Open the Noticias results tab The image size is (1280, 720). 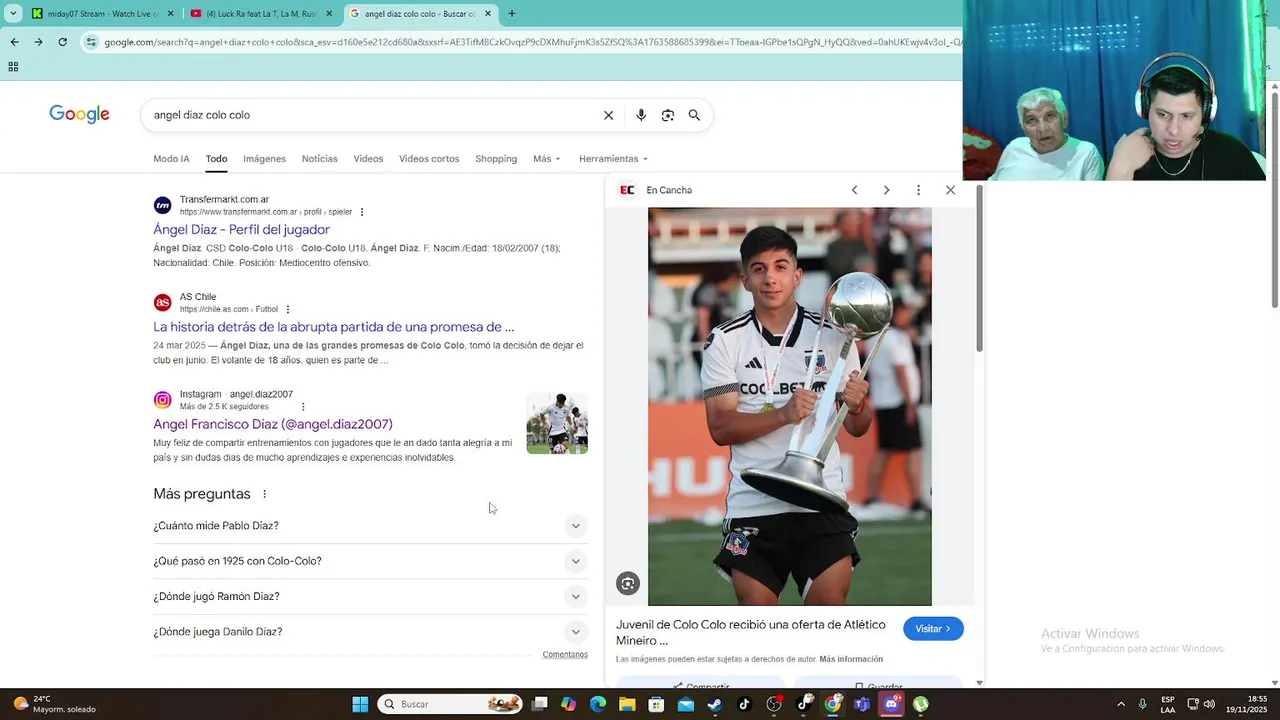[x=320, y=159]
